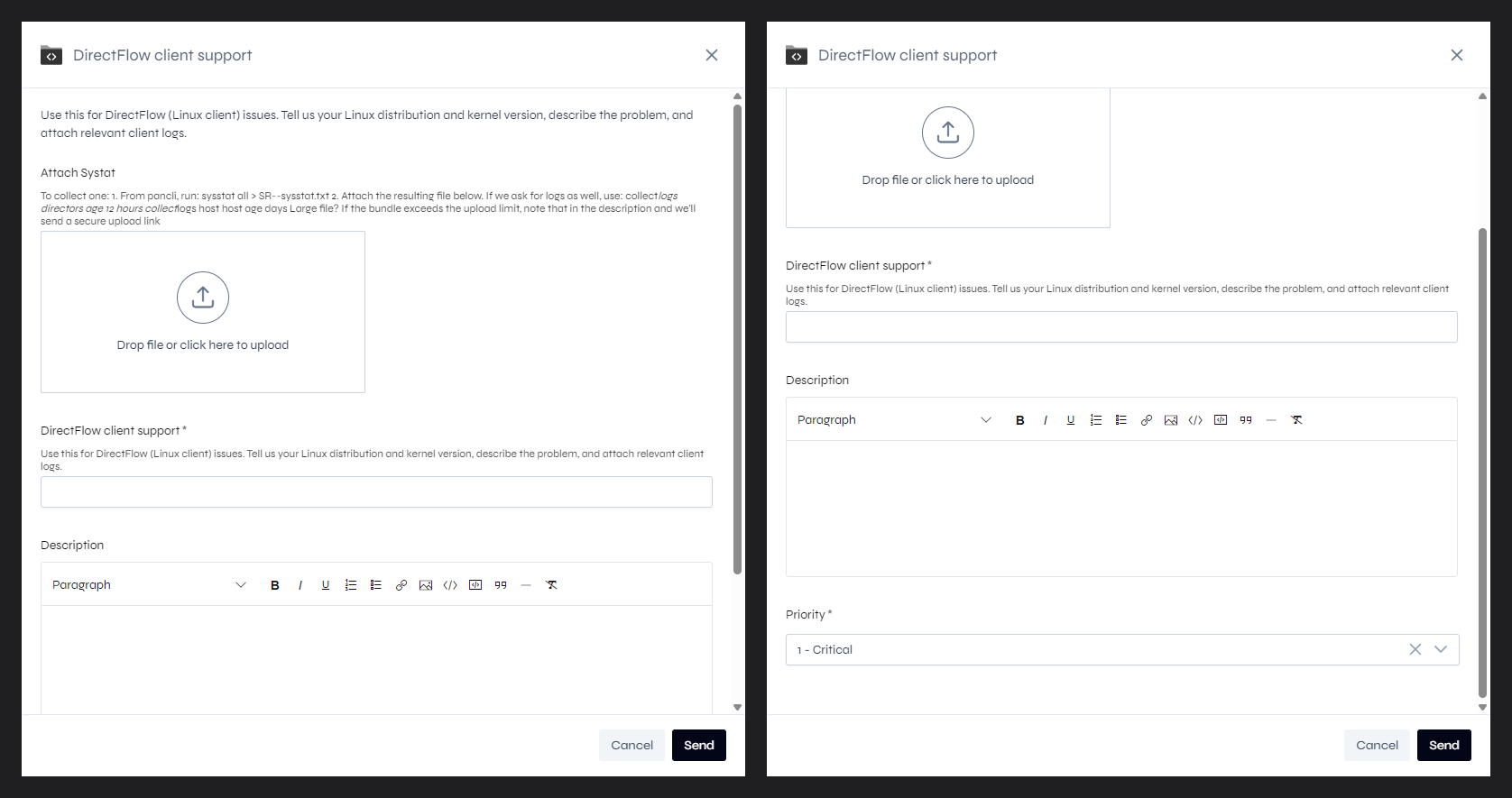
Task: Insert horizontal rule in left dialog editor
Action: (526, 585)
